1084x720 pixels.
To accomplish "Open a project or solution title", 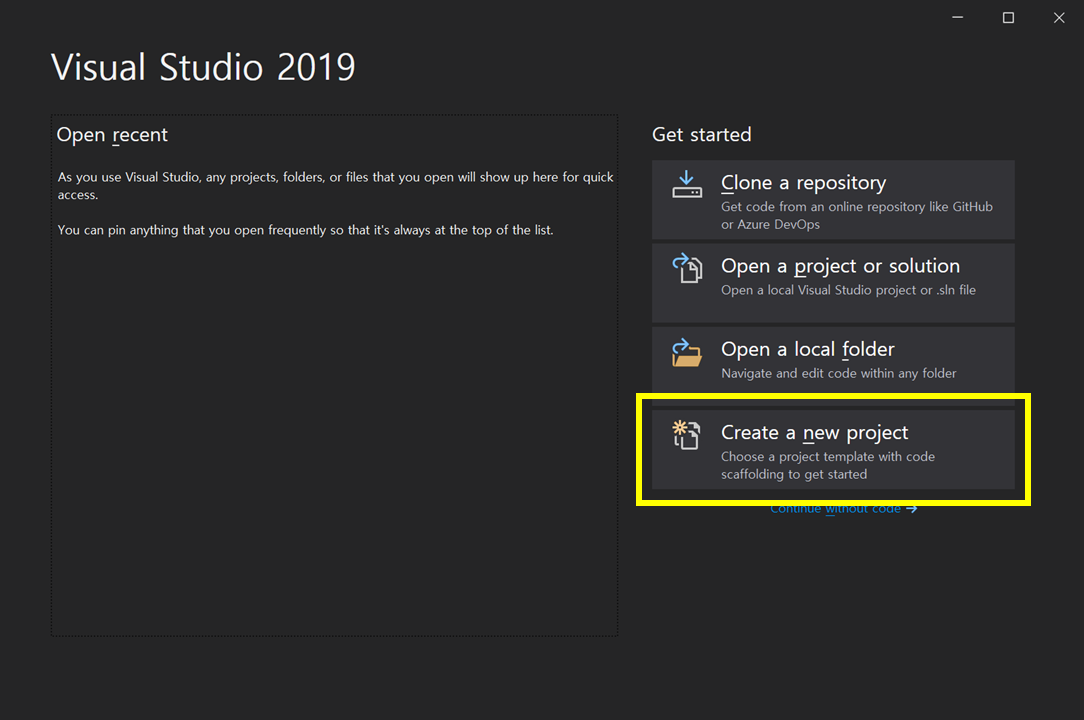I will [x=840, y=266].
